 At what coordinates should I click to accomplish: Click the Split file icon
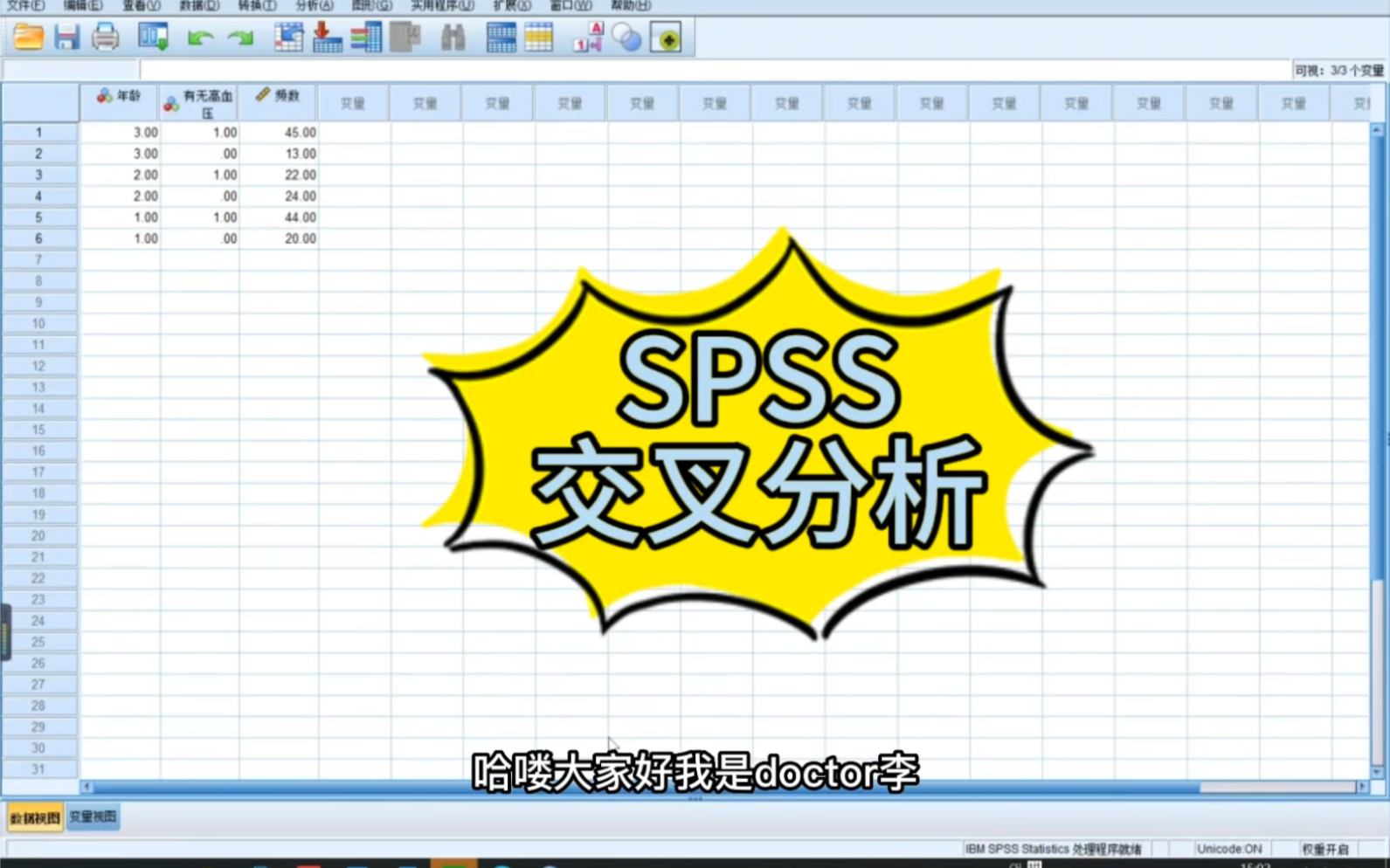point(501,38)
